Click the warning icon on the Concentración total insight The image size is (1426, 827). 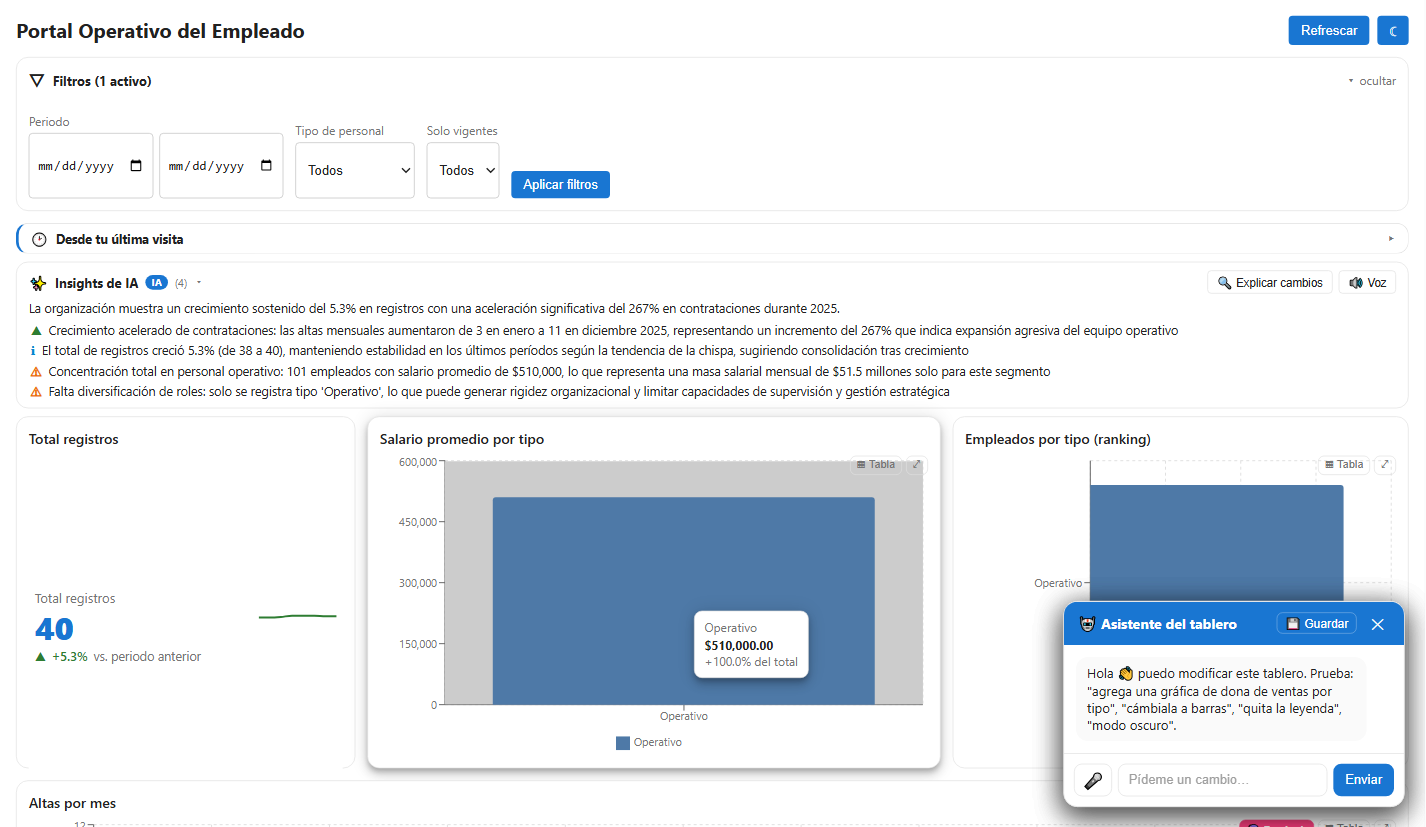tap(36, 372)
